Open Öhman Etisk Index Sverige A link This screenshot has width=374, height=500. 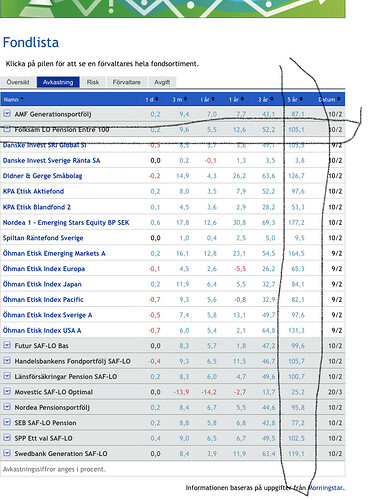click(x=47, y=315)
